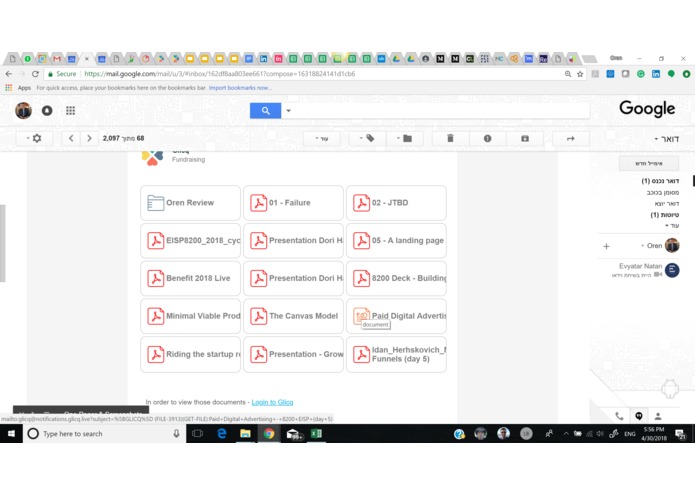Open the 01 - Failure PDF
Image resolution: width=695 pixels, height=494 pixels.
[293, 203]
